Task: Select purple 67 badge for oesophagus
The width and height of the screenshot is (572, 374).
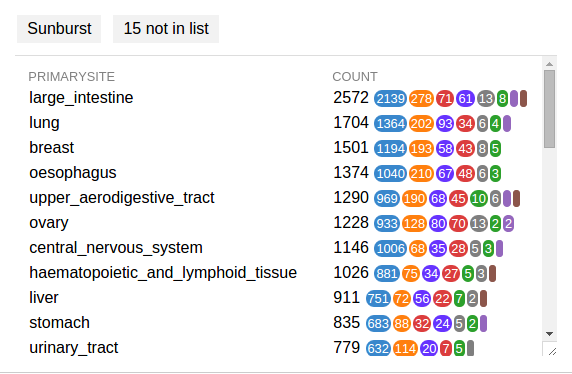Action: click(x=445, y=174)
